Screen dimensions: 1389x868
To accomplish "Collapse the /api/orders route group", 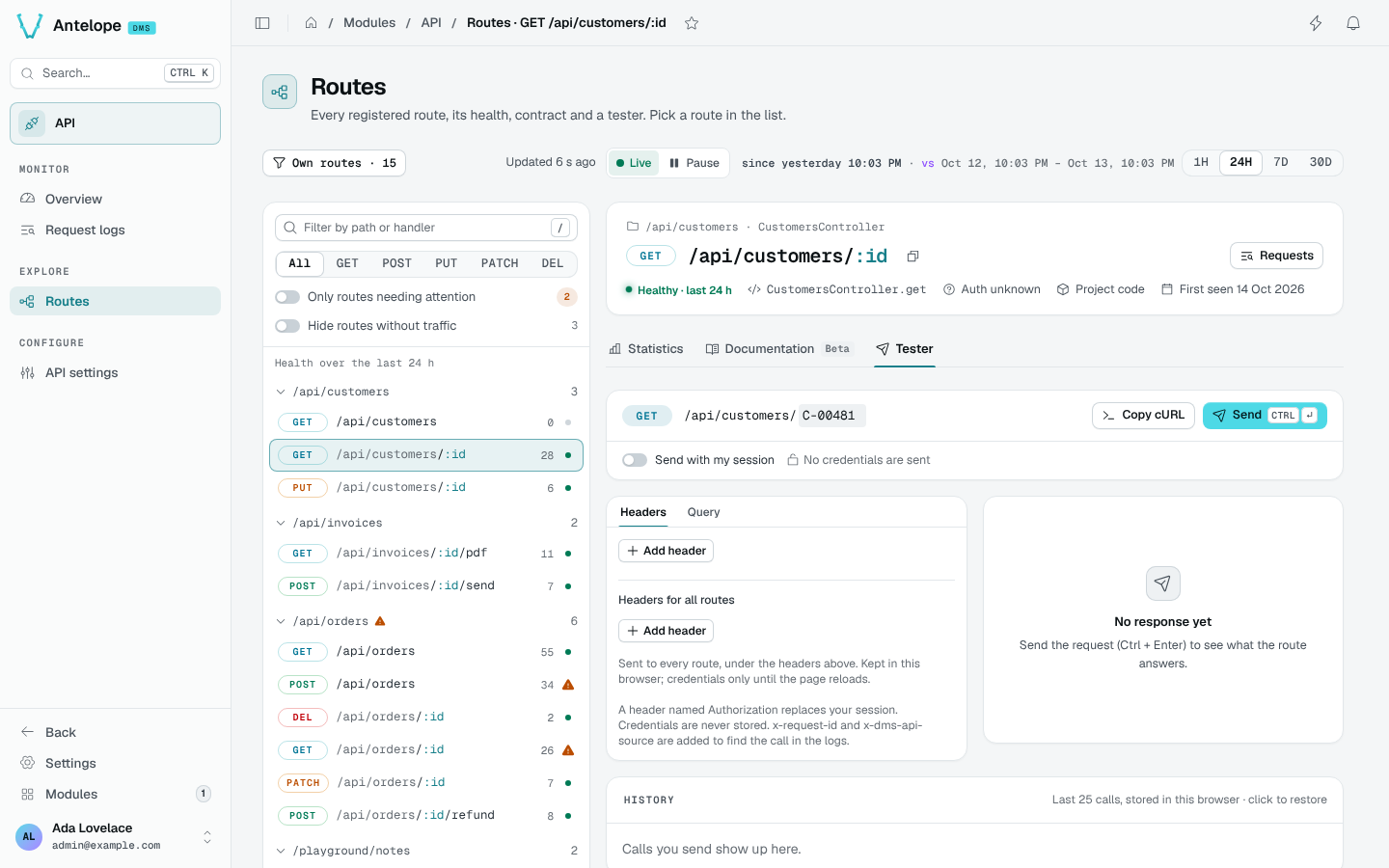I will 426,621.
